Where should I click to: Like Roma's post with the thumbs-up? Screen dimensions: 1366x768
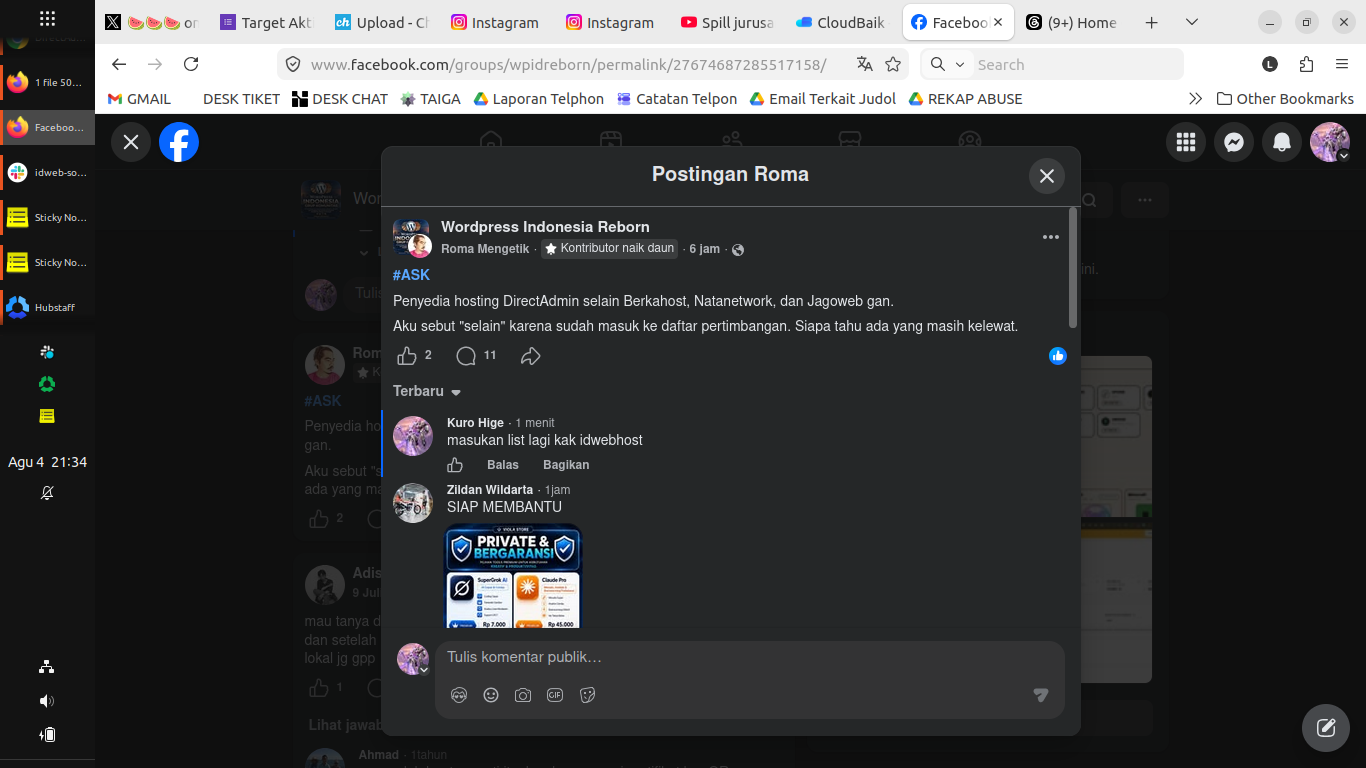coord(407,356)
